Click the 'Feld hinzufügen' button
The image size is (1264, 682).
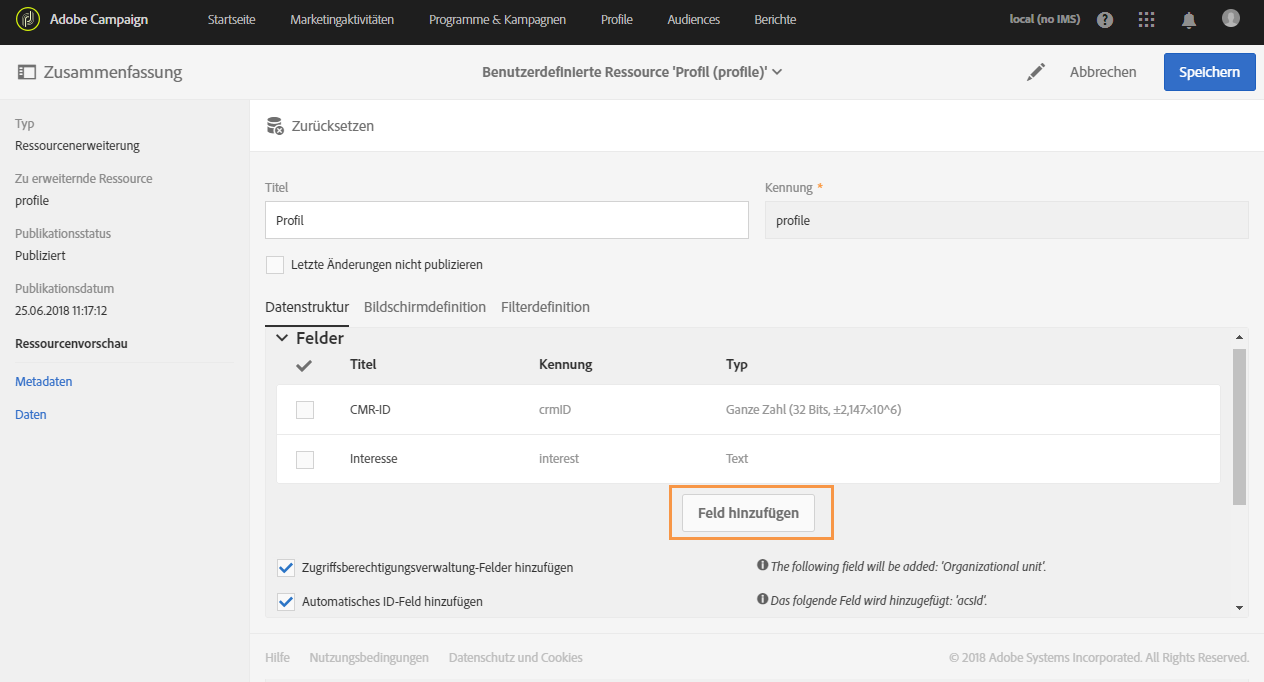pyautogui.click(x=749, y=513)
